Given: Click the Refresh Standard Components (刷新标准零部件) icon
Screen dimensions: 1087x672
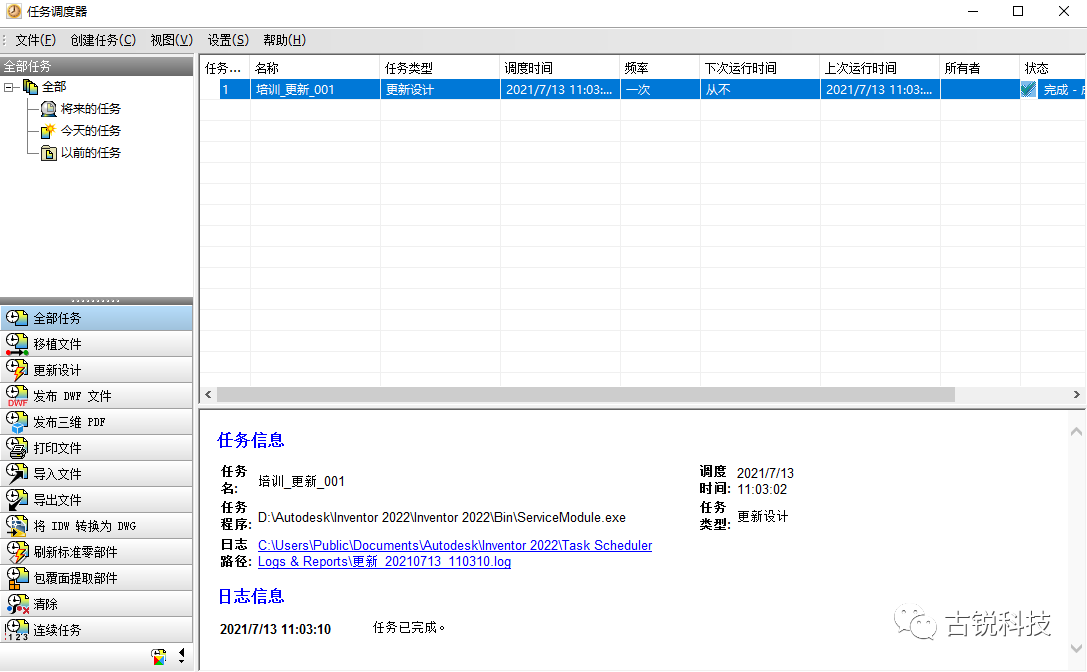Looking at the screenshot, I should [x=17, y=552].
